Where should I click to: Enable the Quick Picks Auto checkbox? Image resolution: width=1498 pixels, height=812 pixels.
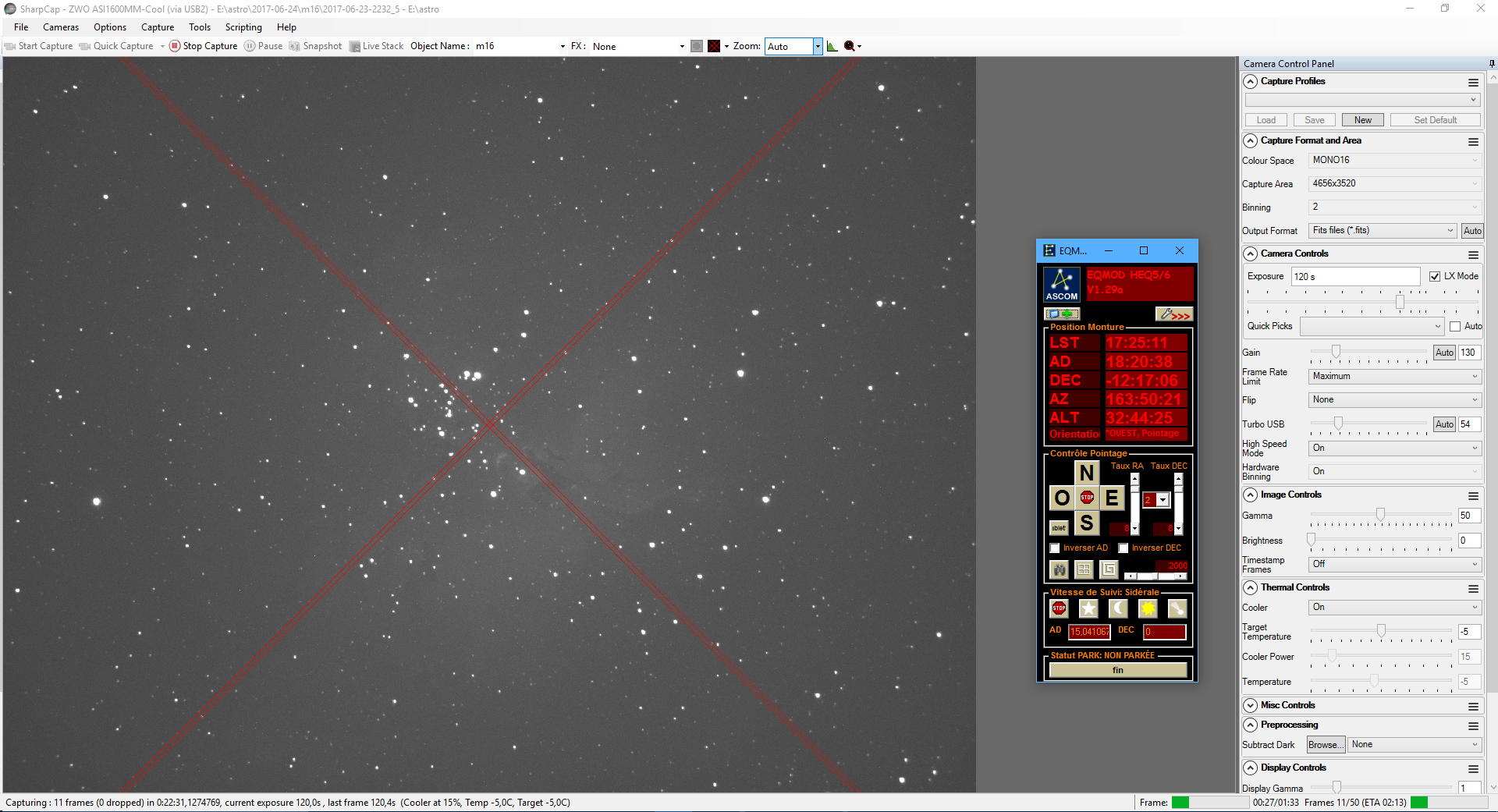point(1455,327)
